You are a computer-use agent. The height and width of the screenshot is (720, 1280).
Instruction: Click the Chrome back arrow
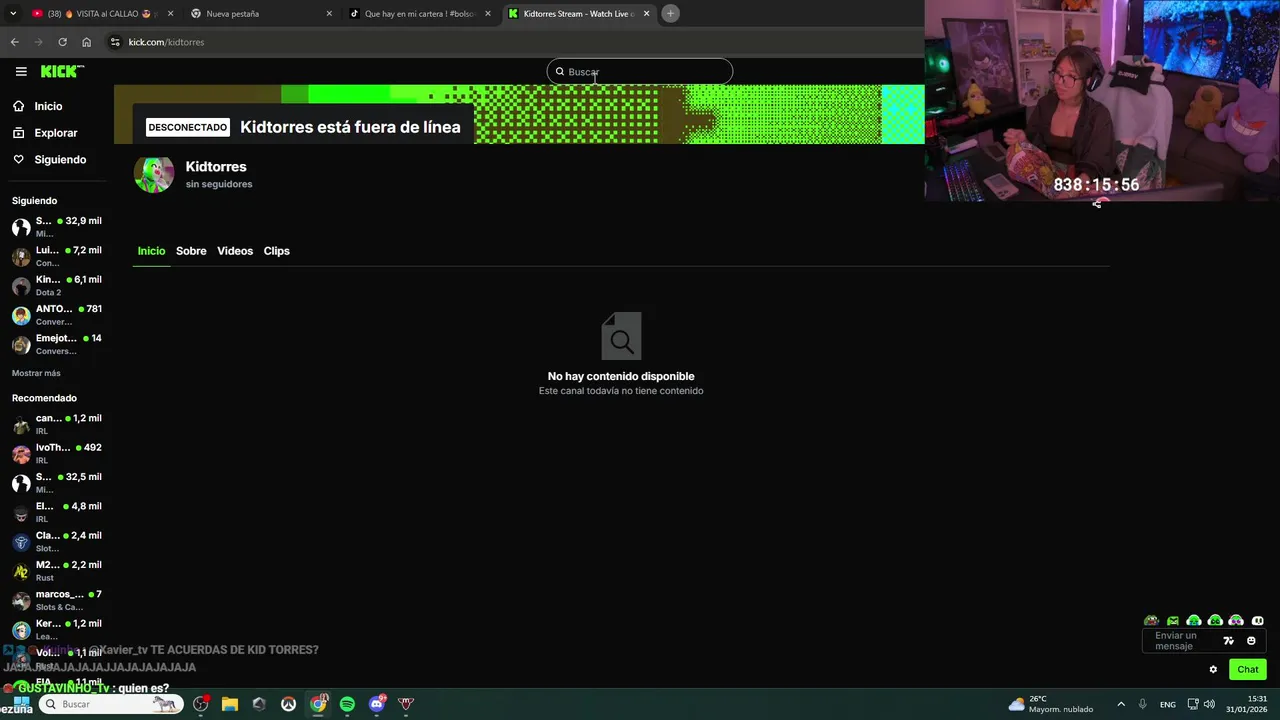[14, 42]
